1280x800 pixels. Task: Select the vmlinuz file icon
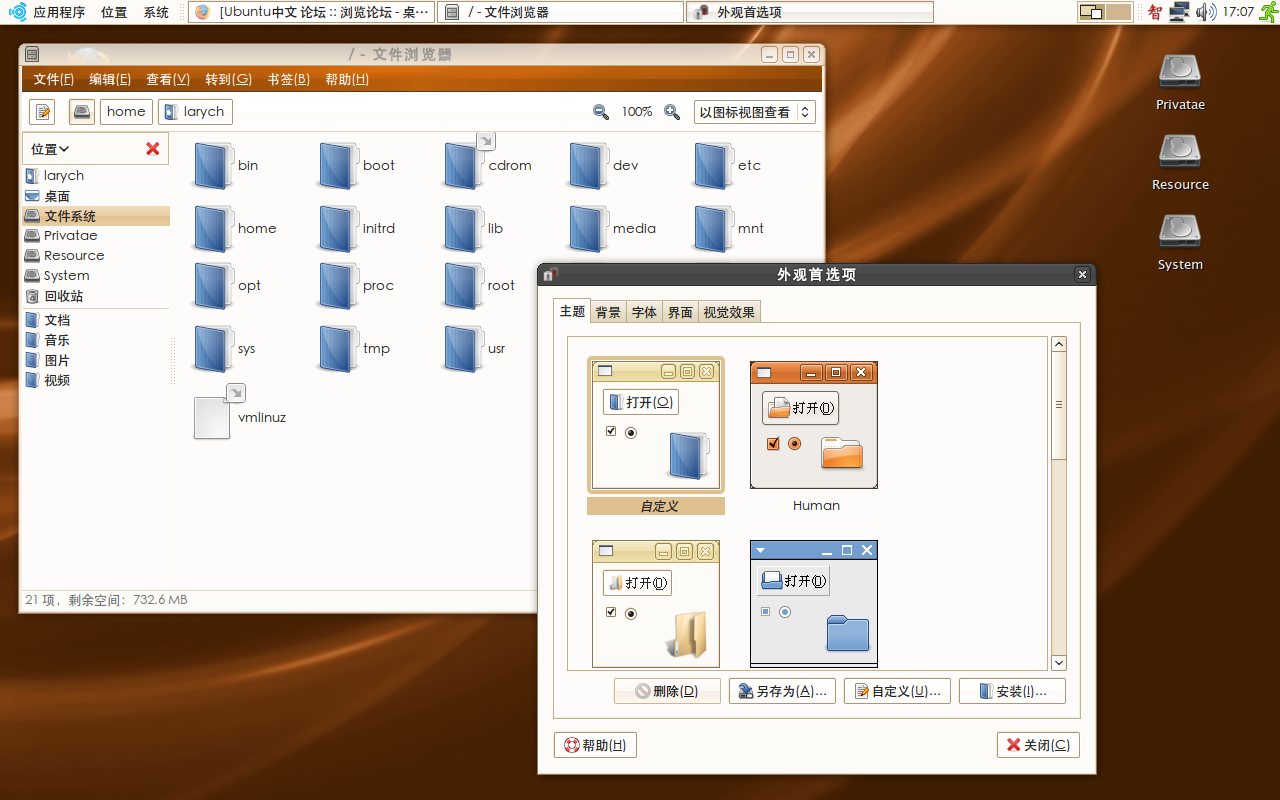[212, 417]
